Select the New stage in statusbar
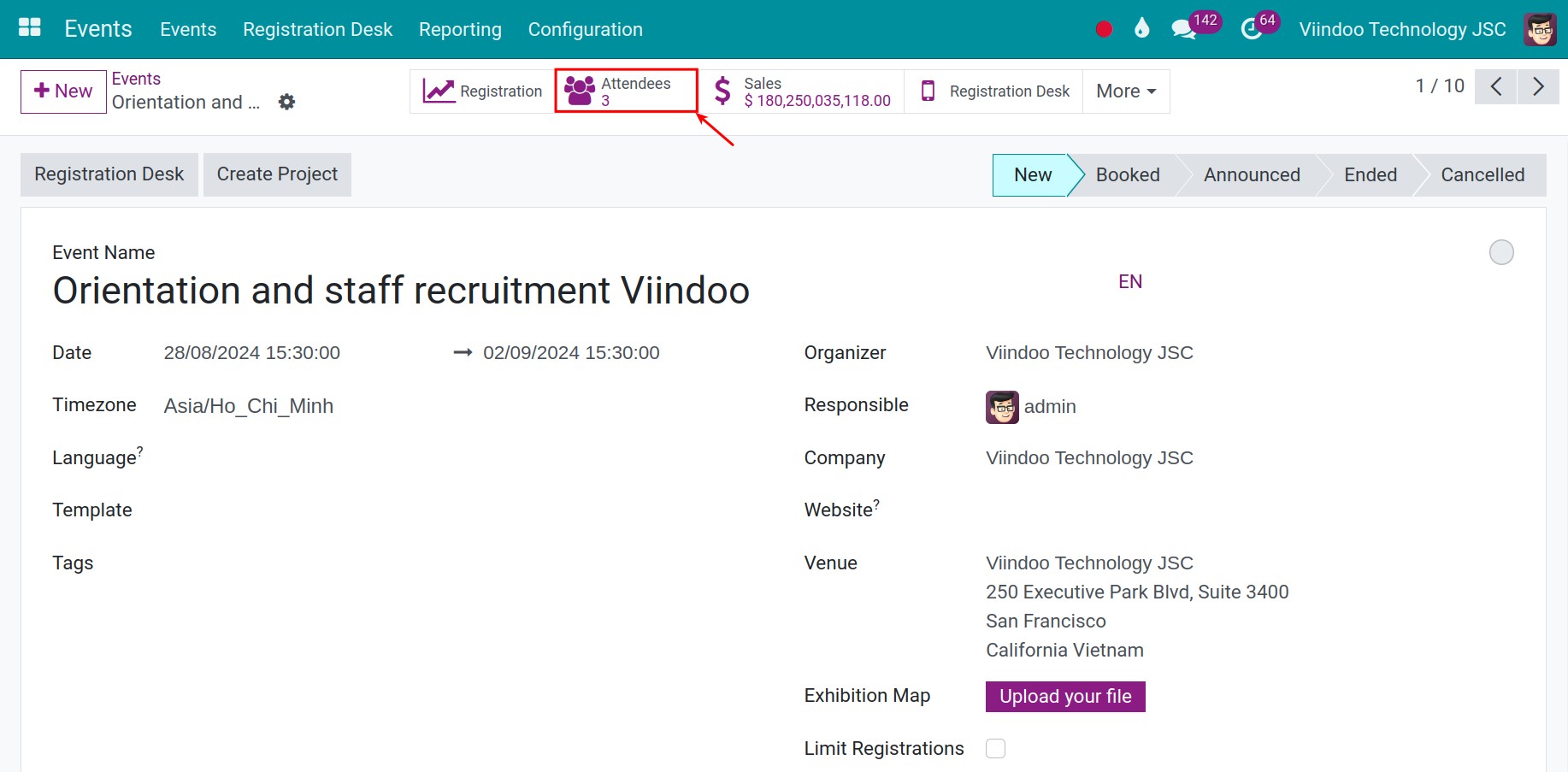The width and height of the screenshot is (1568, 772). click(x=1032, y=175)
